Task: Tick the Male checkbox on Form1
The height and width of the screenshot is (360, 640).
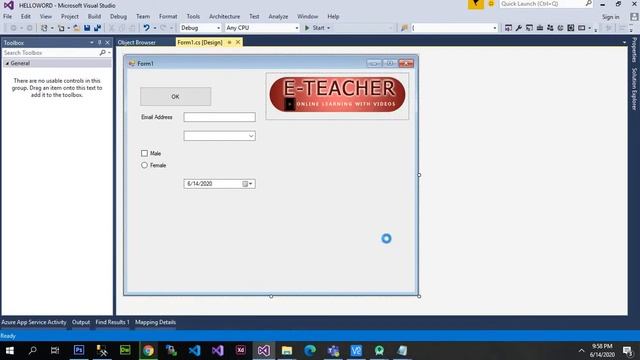Action: tap(144, 153)
